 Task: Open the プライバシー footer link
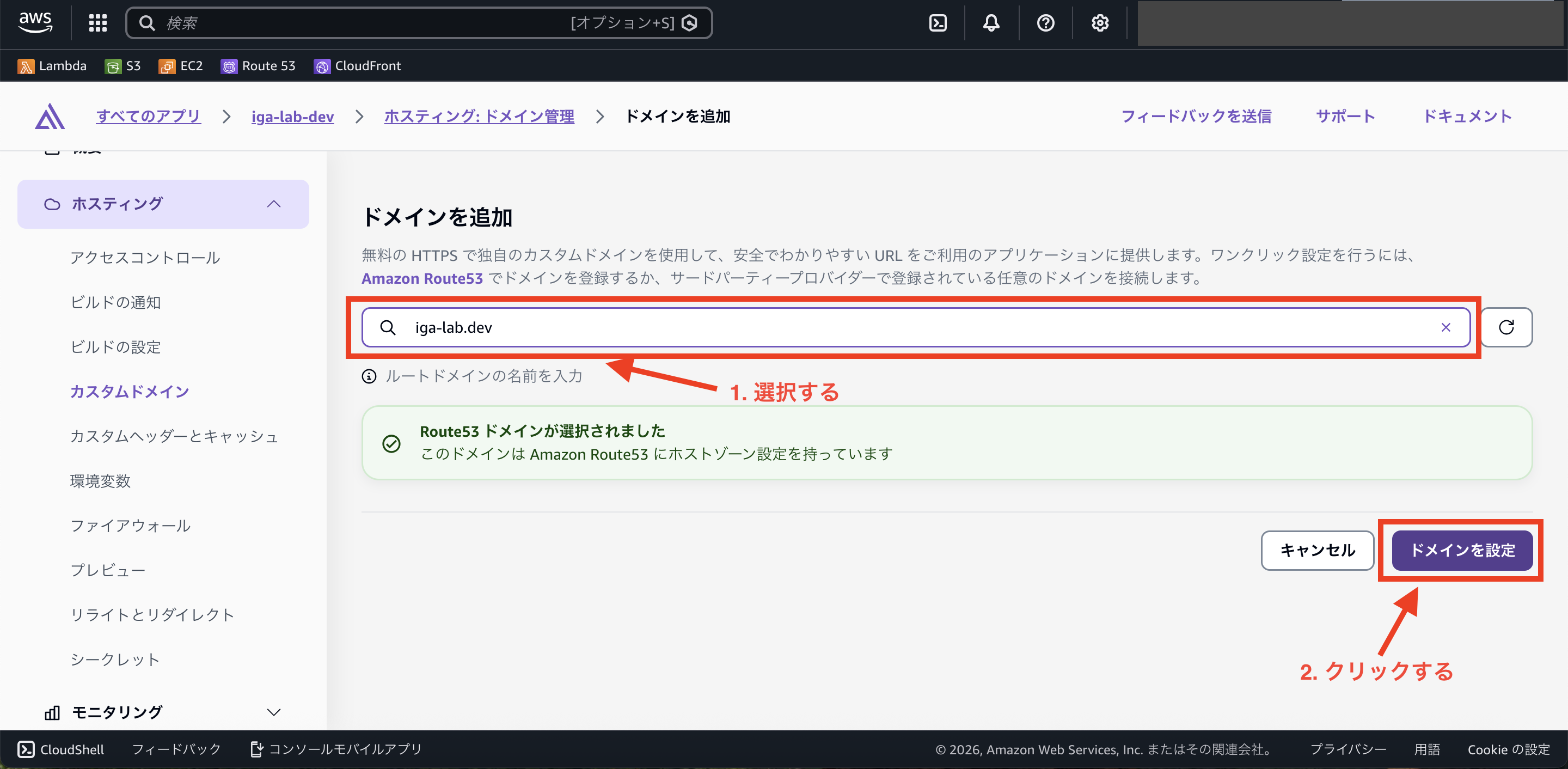tap(1347, 749)
